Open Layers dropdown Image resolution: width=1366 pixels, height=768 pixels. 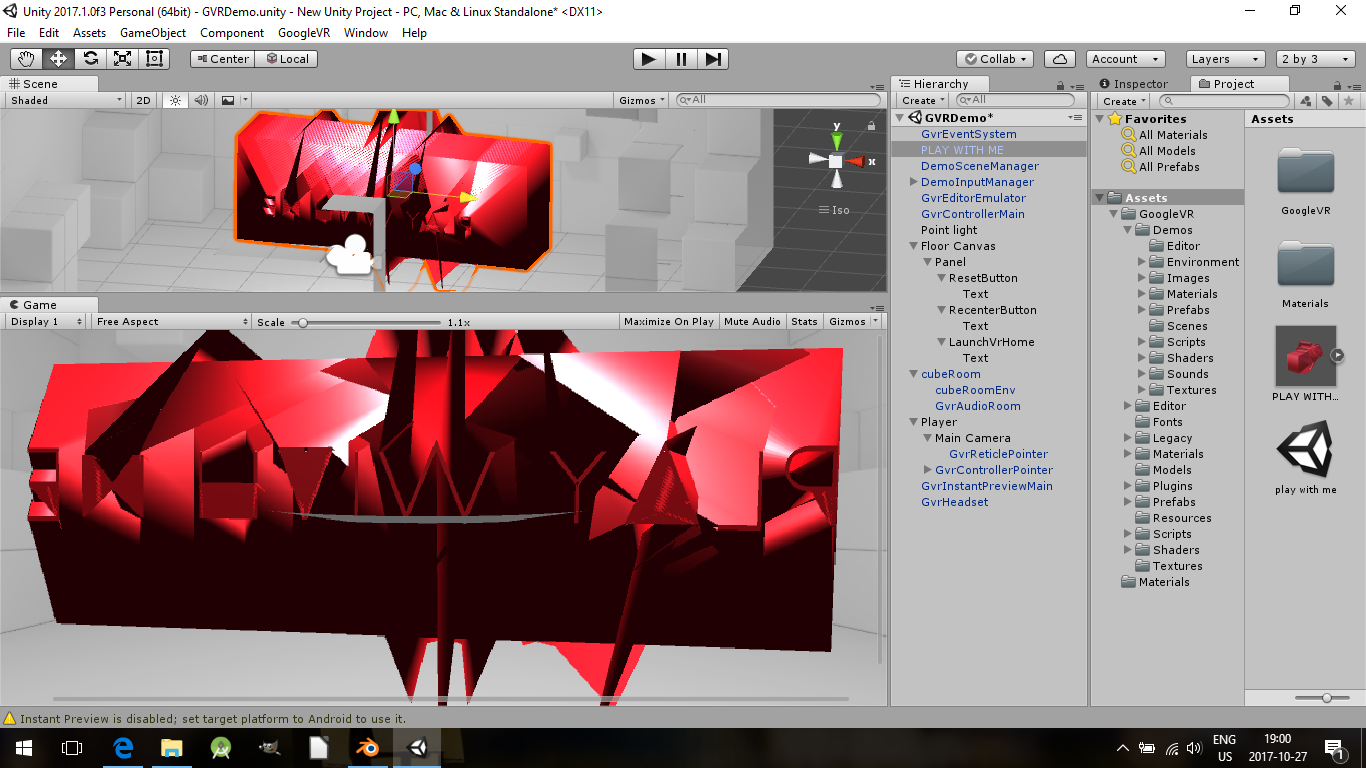[x=1224, y=59]
